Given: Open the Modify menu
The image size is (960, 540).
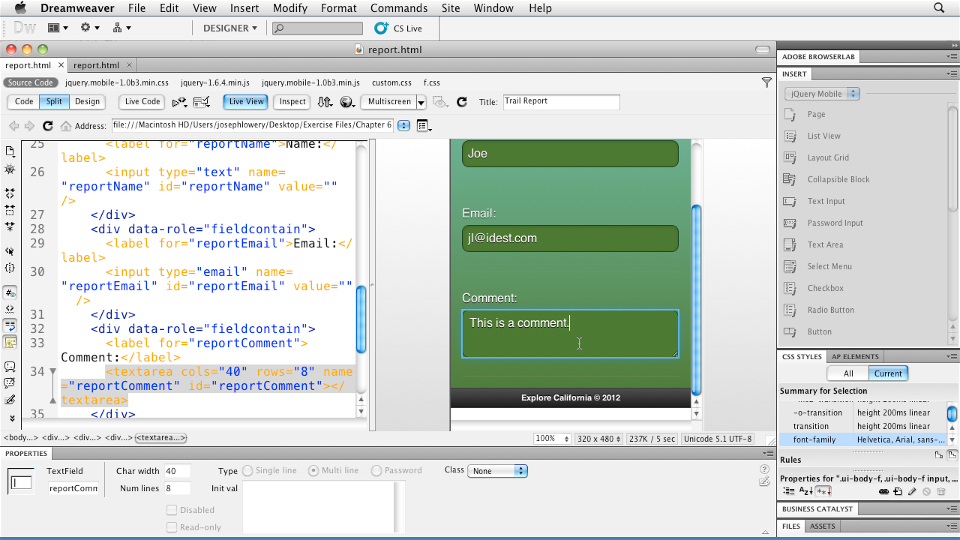Looking at the screenshot, I should click(x=290, y=8).
